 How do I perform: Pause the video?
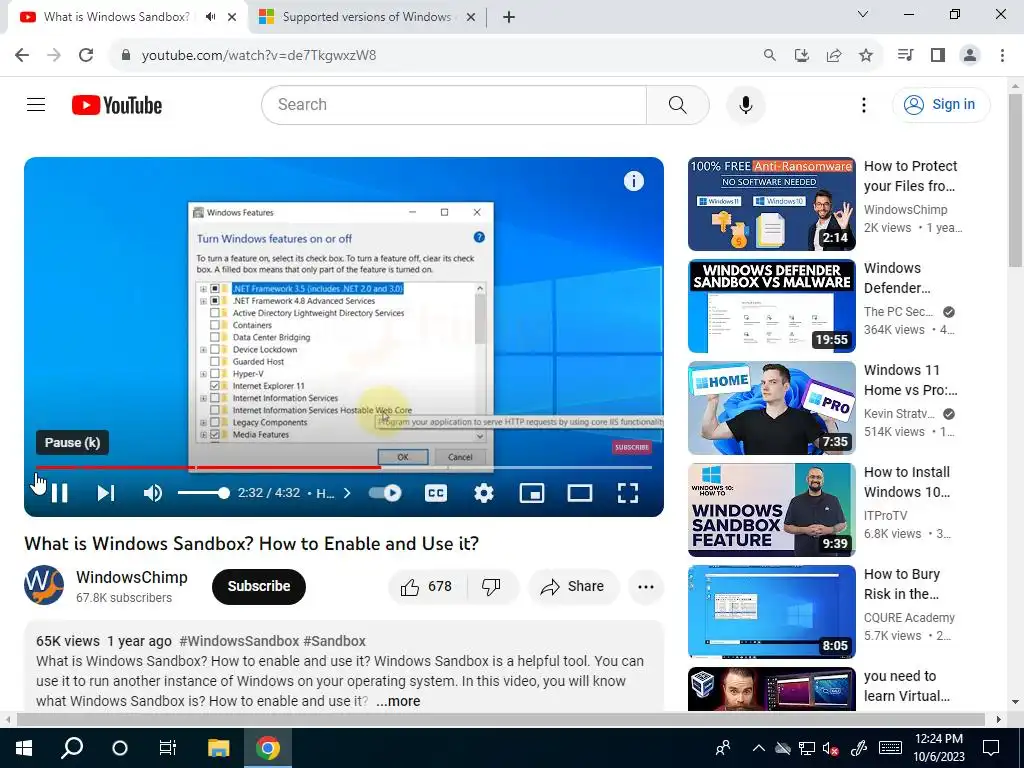pyautogui.click(x=59, y=493)
